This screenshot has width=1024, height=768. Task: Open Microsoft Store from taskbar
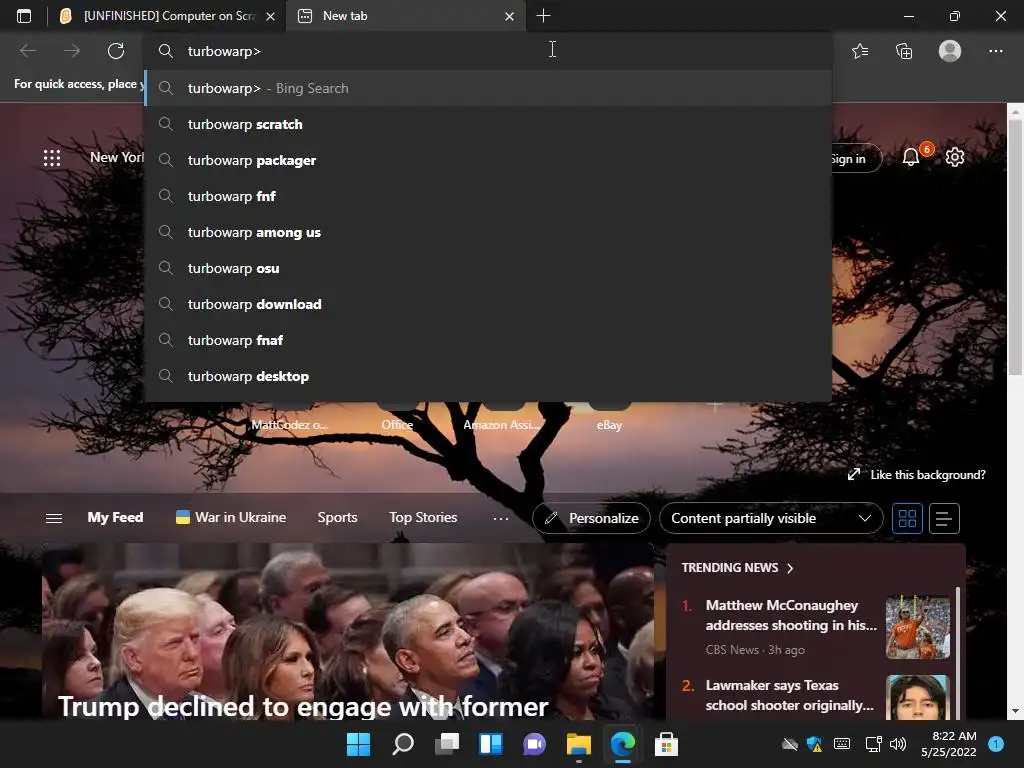point(666,744)
